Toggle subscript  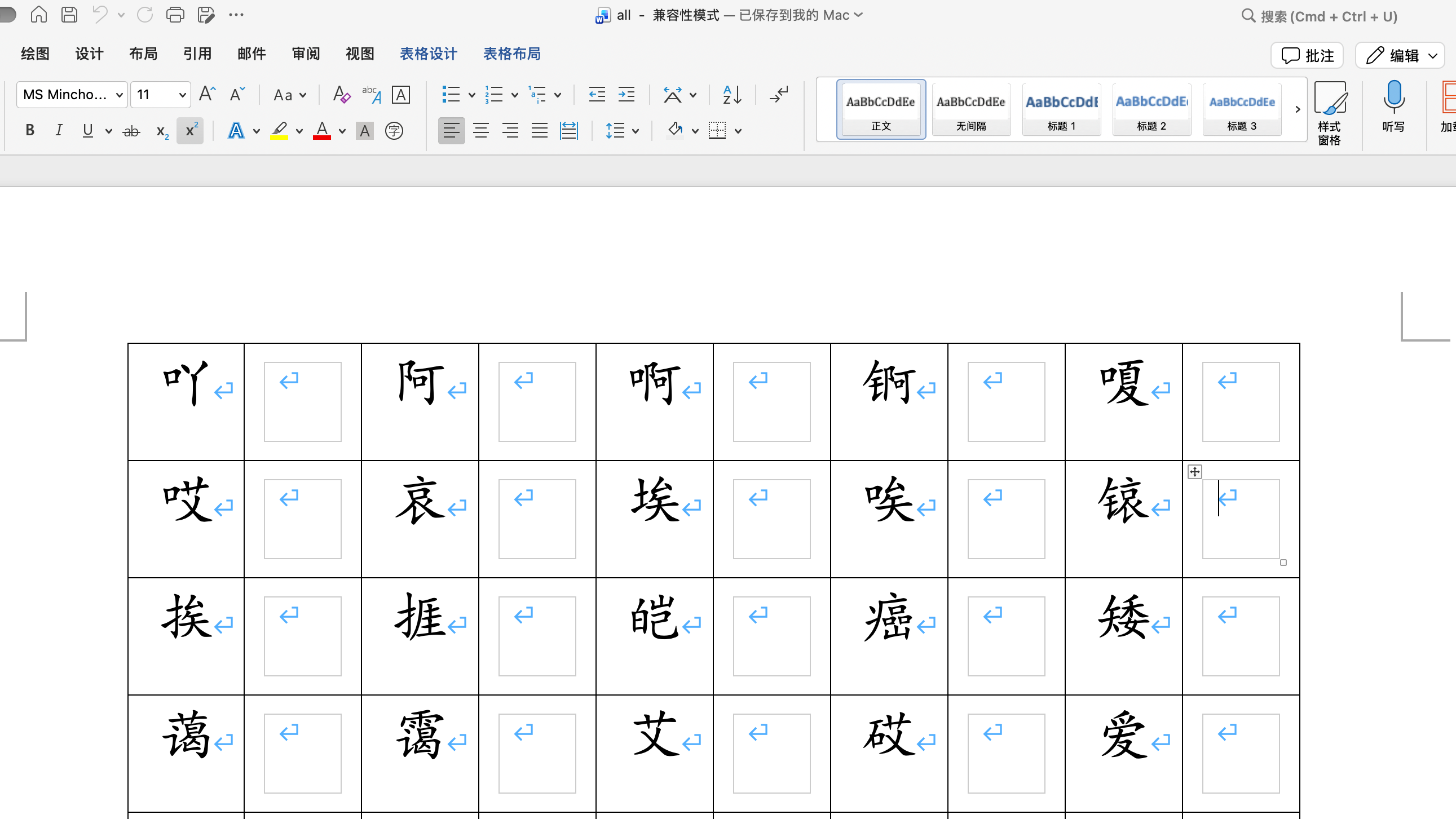[x=162, y=131]
